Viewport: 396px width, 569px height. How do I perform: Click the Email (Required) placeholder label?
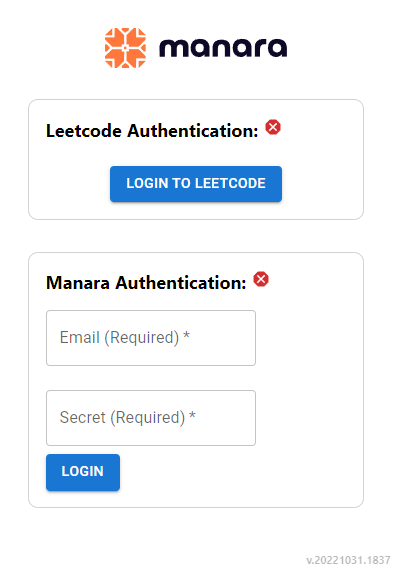(x=119, y=337)
